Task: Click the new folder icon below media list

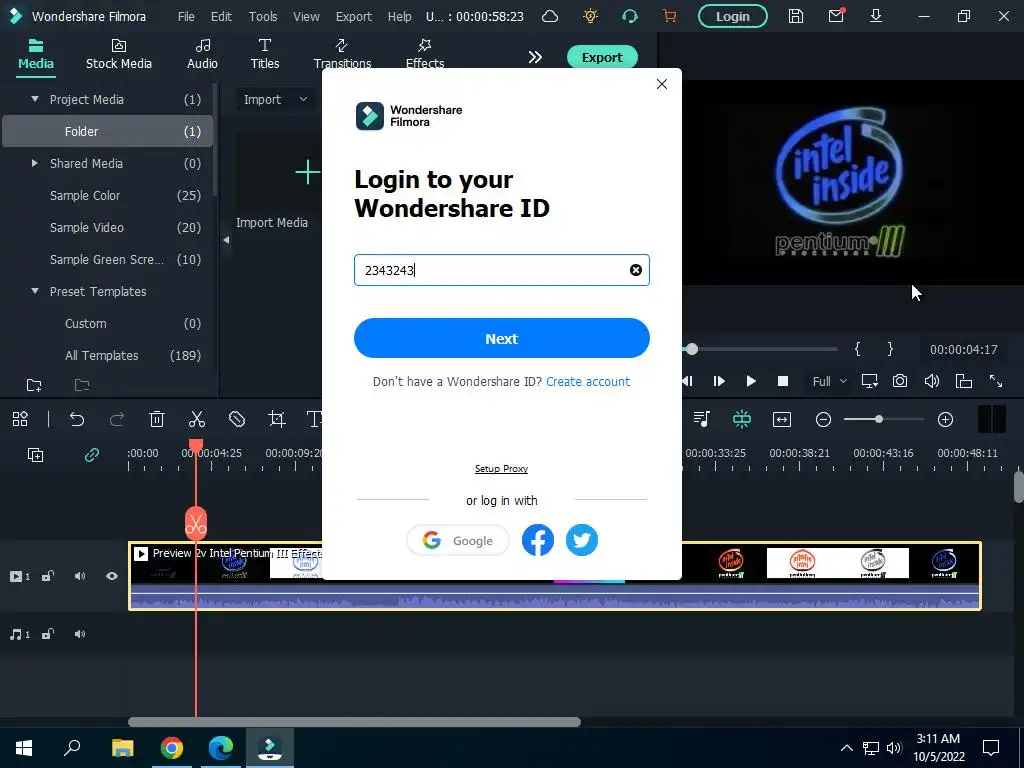Action: (34, 385)
